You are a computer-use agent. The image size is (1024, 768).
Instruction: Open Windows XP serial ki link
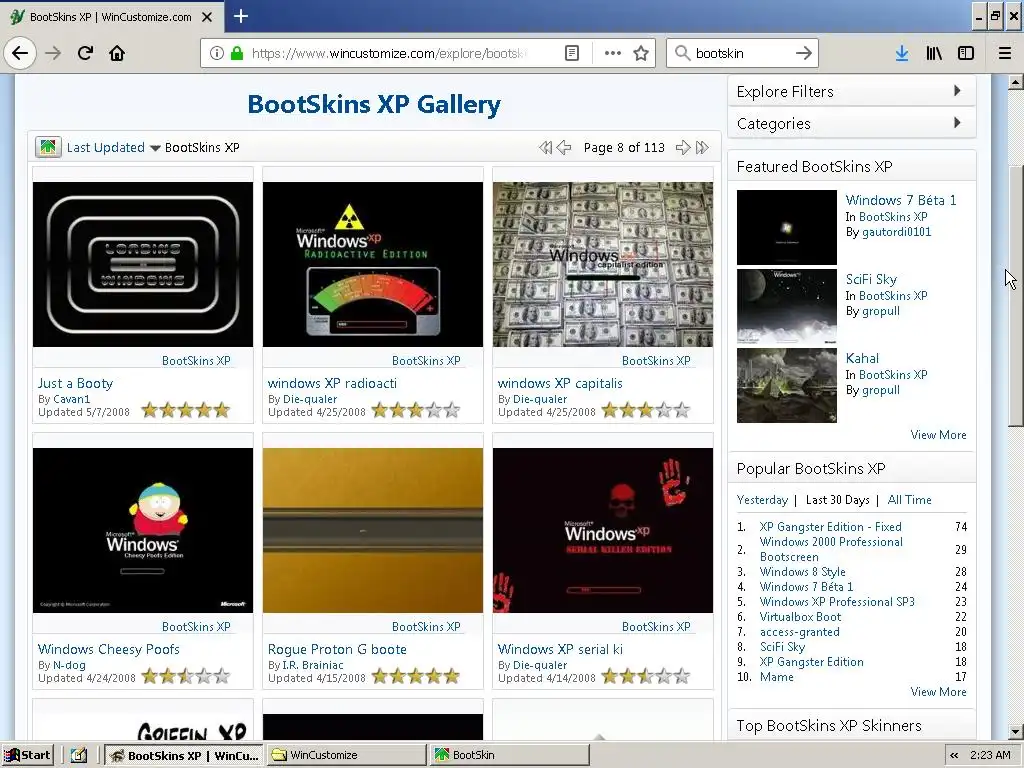coord(560,649)
